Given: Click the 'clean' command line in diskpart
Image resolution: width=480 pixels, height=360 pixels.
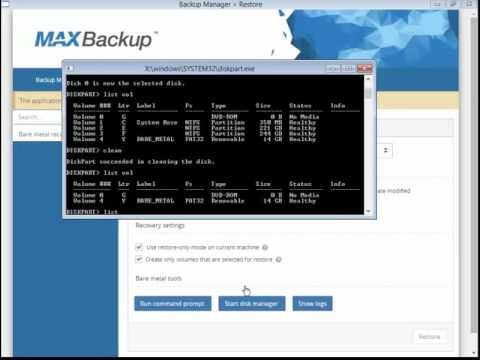Looking at the screenshot, I should pyautogui.click(x=94, y=150).
